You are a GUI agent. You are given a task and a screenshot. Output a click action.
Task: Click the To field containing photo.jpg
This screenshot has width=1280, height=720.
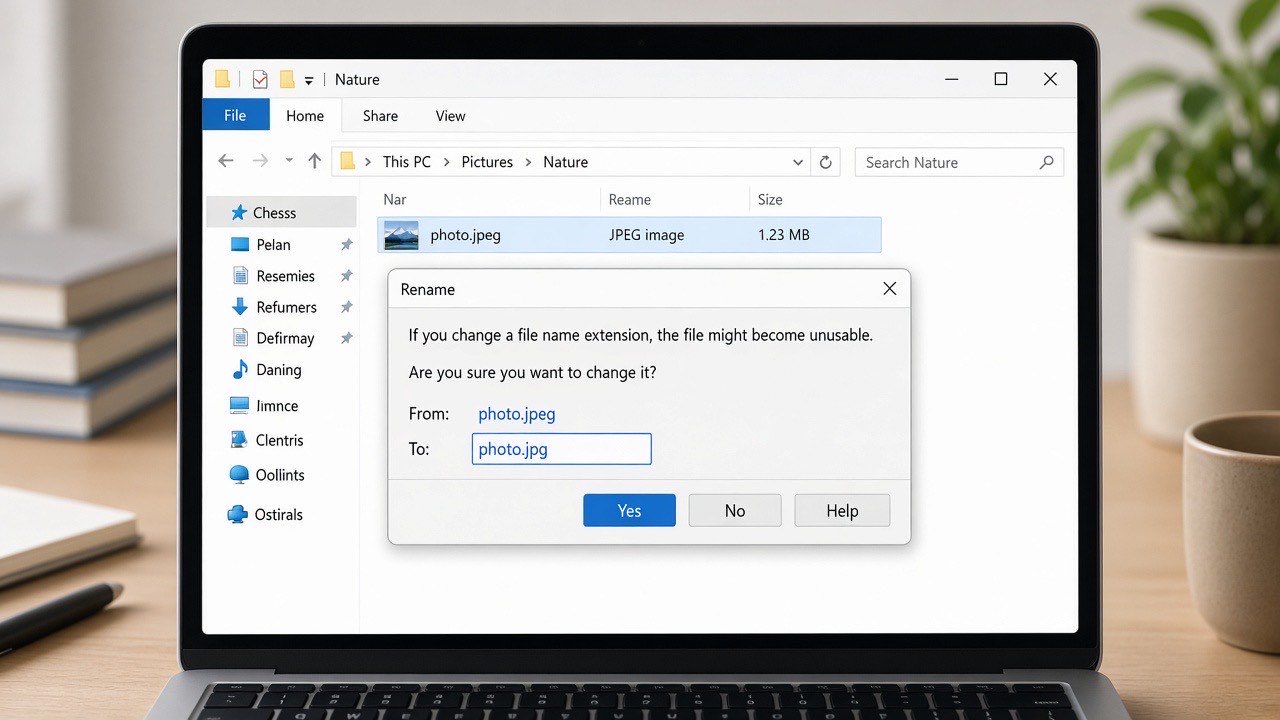561,449
